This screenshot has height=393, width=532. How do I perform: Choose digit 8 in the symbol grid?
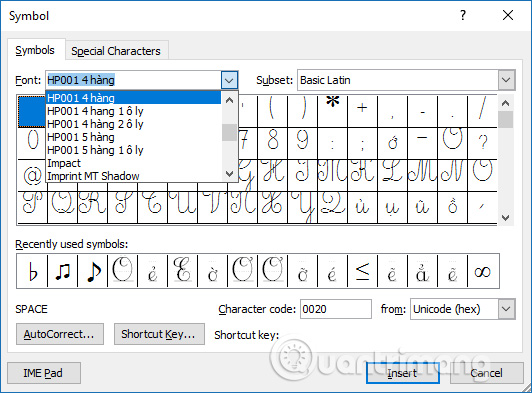pyautogui.click(x=272, y=143)
